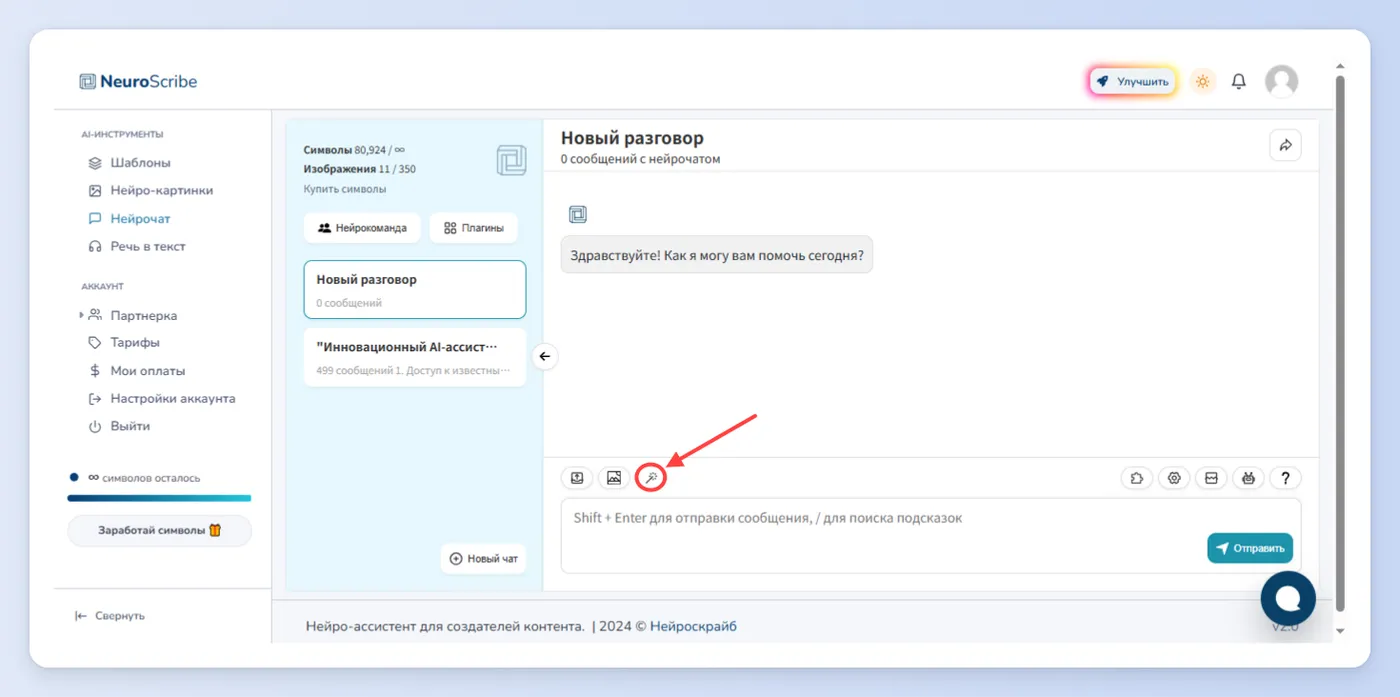The image size is (1400, 697).
Task: Open the Нейрокоманда button
Action: coord(362,228)
